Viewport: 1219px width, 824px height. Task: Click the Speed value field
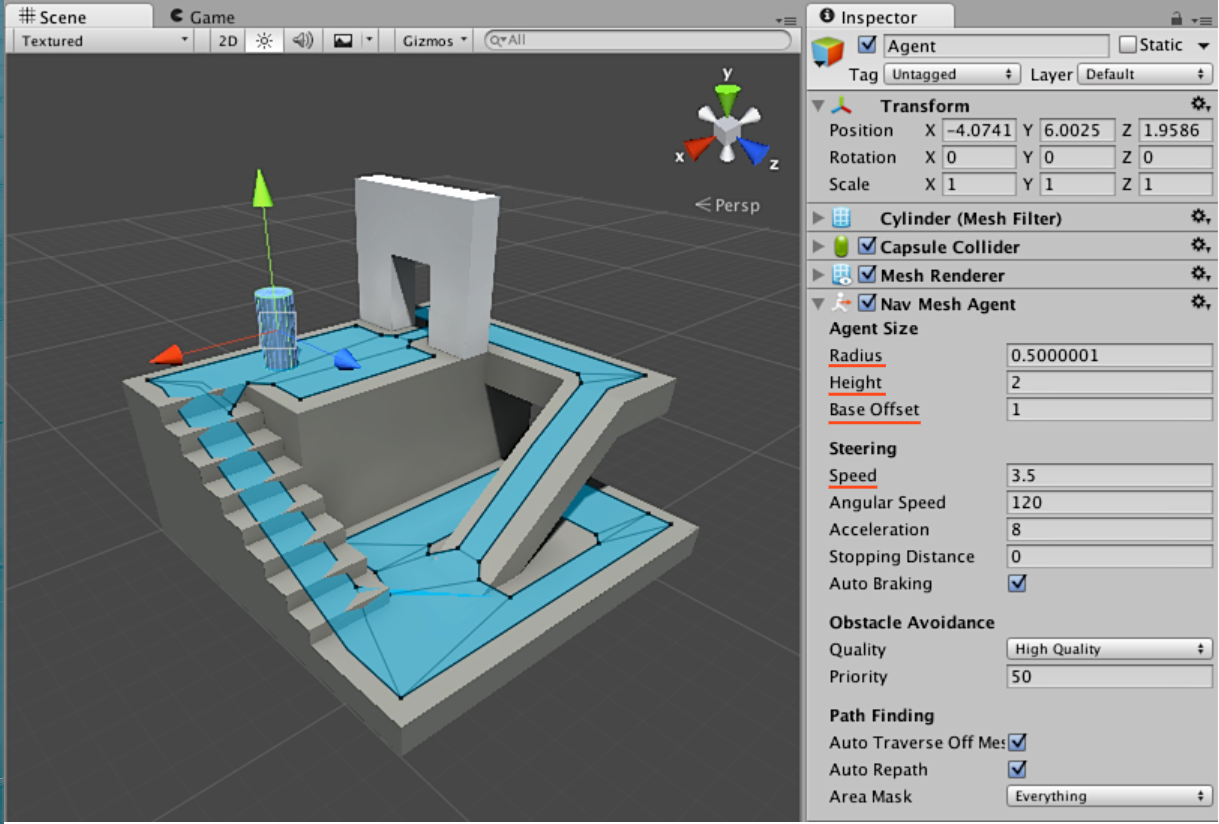[x=1109, y=476]
